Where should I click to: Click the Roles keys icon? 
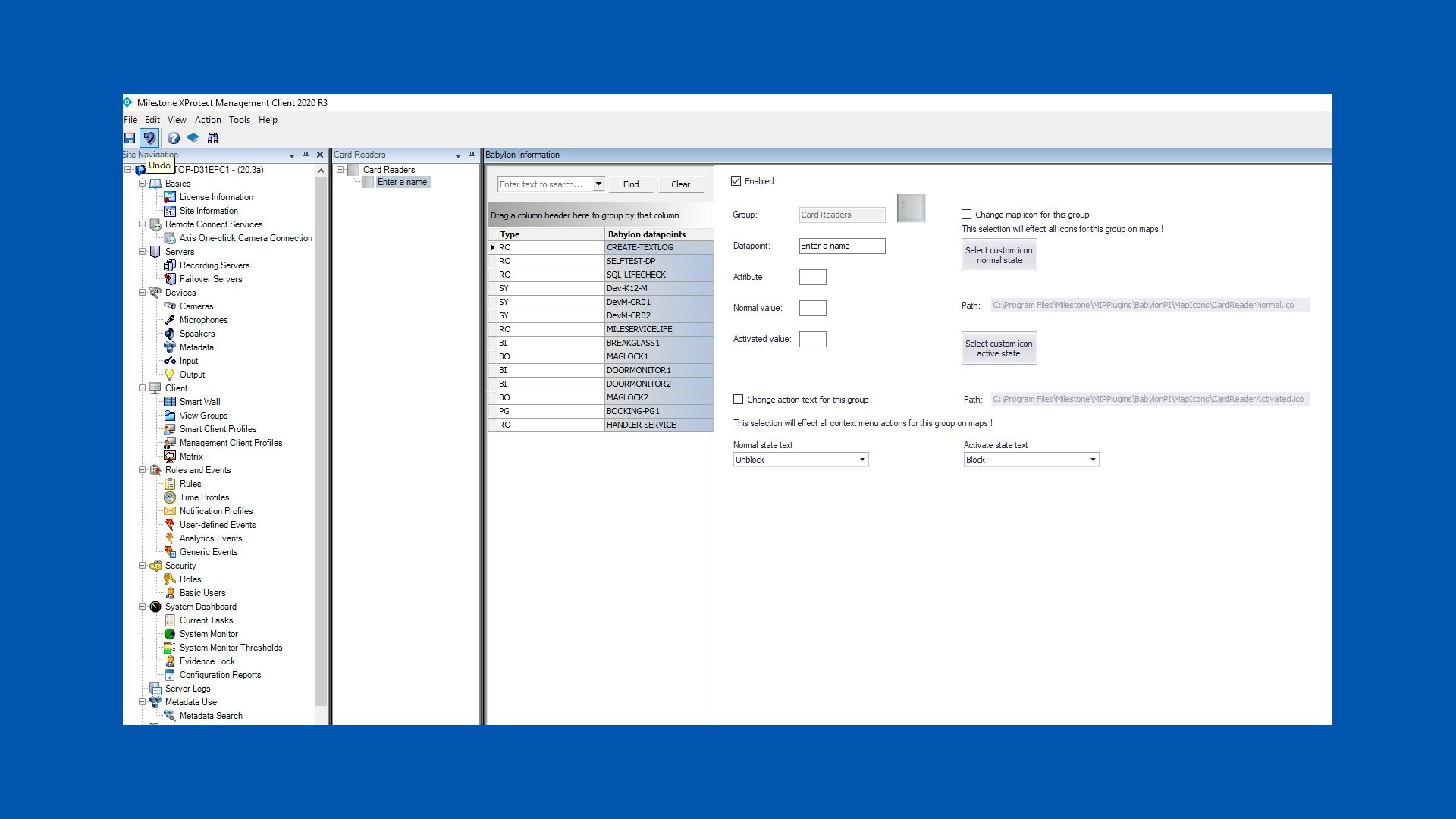pos(170,579)
